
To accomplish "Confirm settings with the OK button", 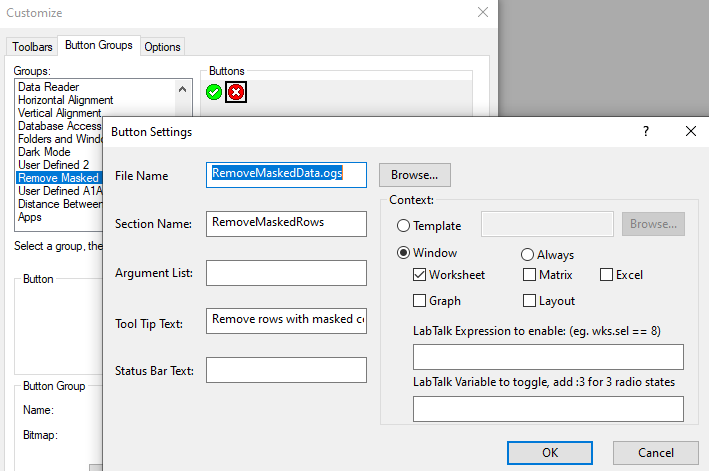I will pyautogui.click(x=550, y=452).
